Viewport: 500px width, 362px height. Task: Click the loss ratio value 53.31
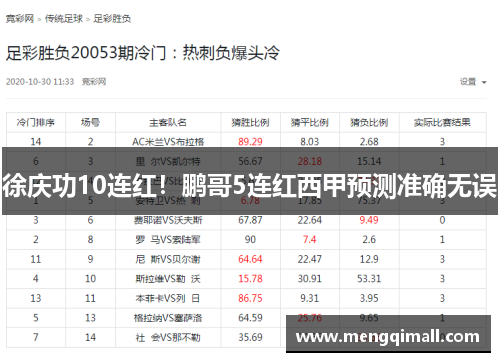(369, 279)
